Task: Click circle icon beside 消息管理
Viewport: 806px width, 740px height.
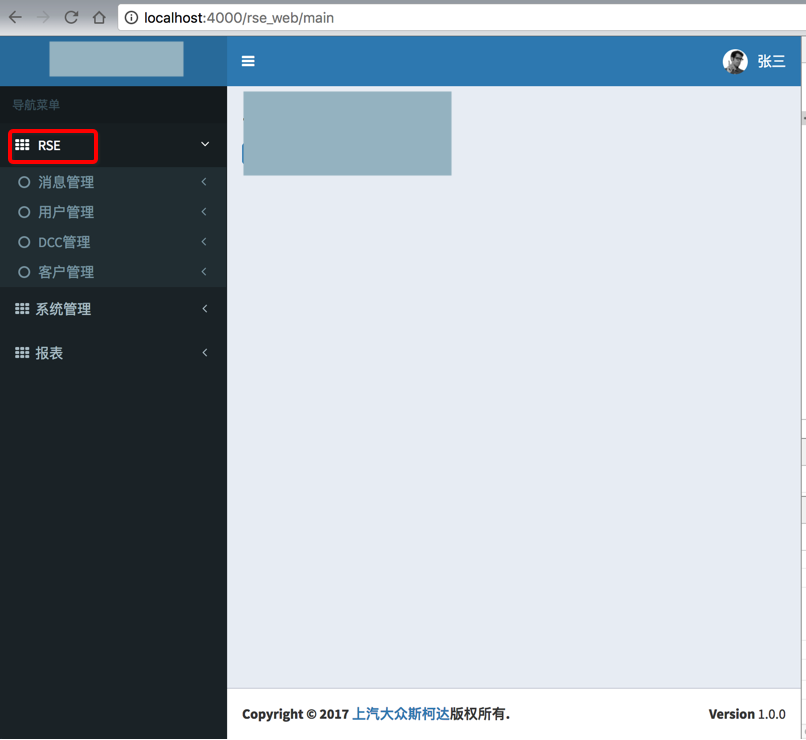Action: click(x=24, y=182)
